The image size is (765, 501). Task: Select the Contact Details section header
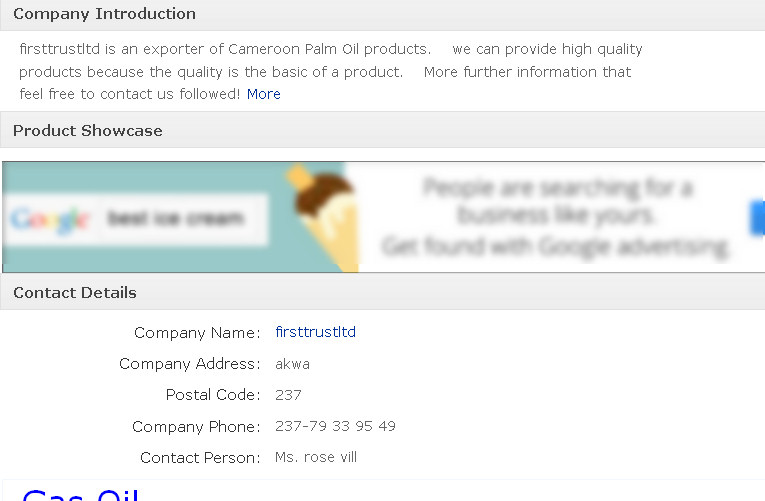tap(75, 293)
